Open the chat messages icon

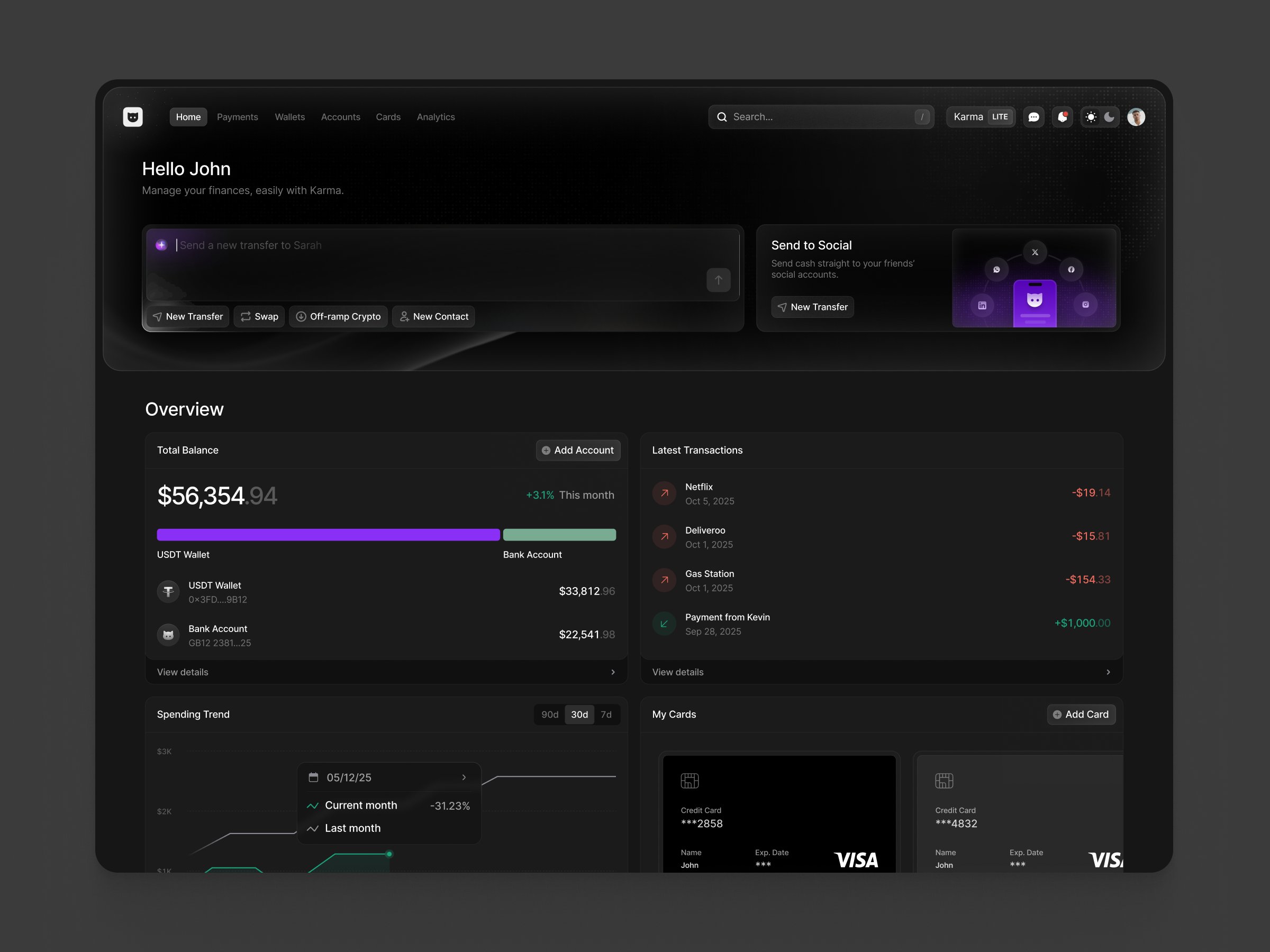click(x=1033, y=117)
